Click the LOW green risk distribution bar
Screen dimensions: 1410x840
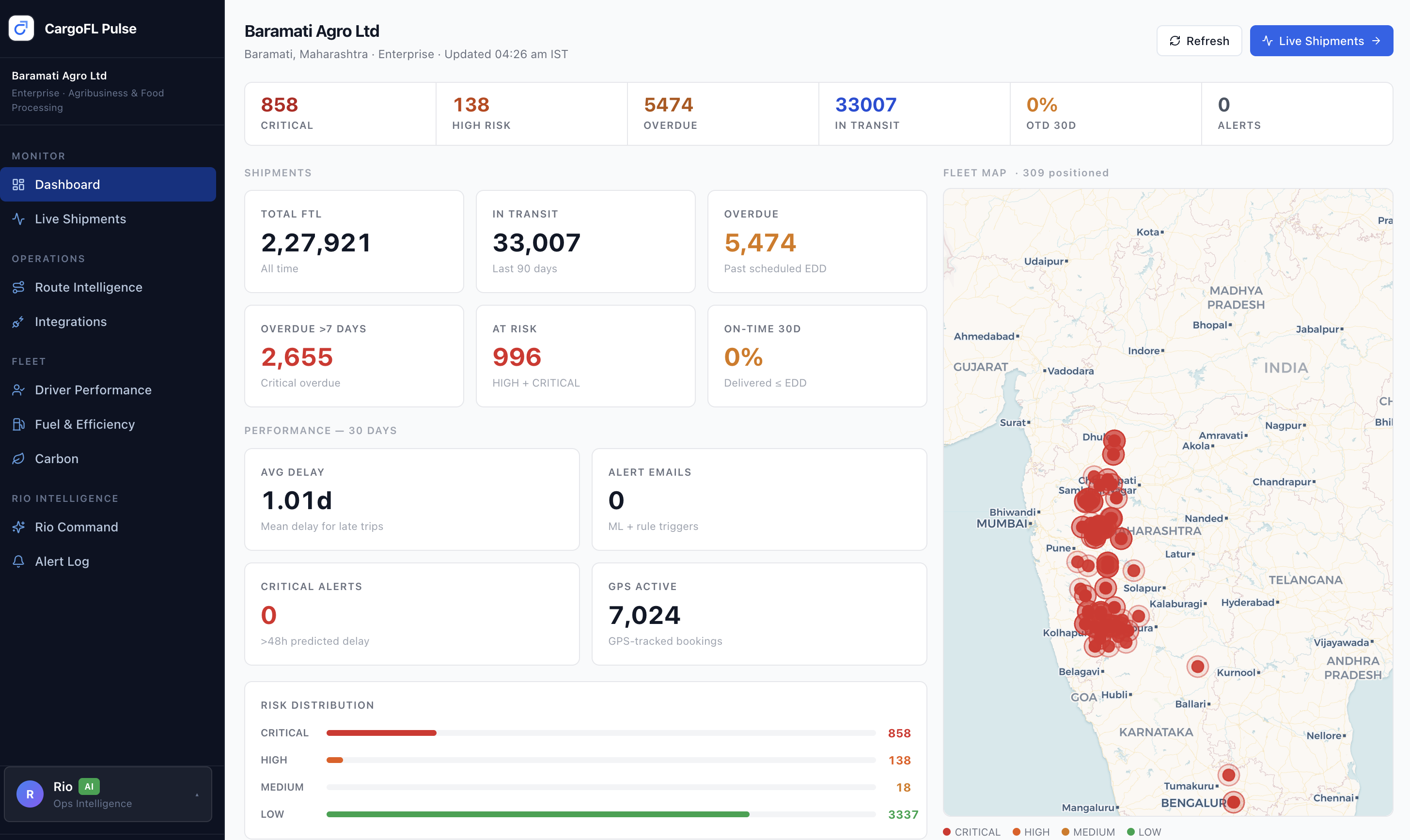tap(538, 814)
